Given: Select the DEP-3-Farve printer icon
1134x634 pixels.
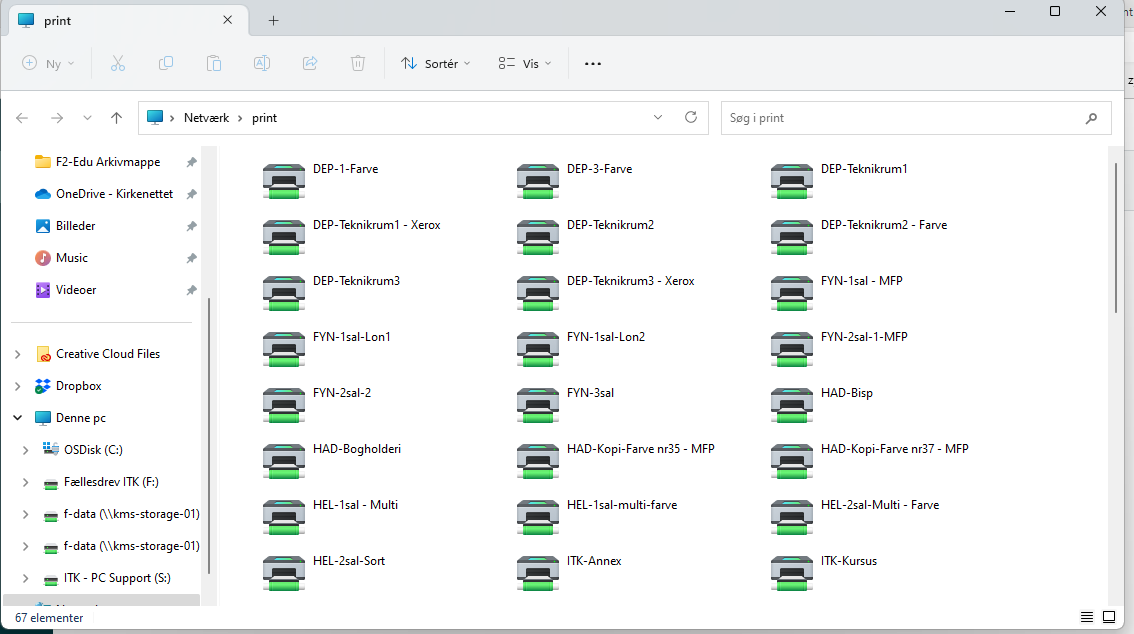Looking at the screenshot, I should click(x=537, y=181).
